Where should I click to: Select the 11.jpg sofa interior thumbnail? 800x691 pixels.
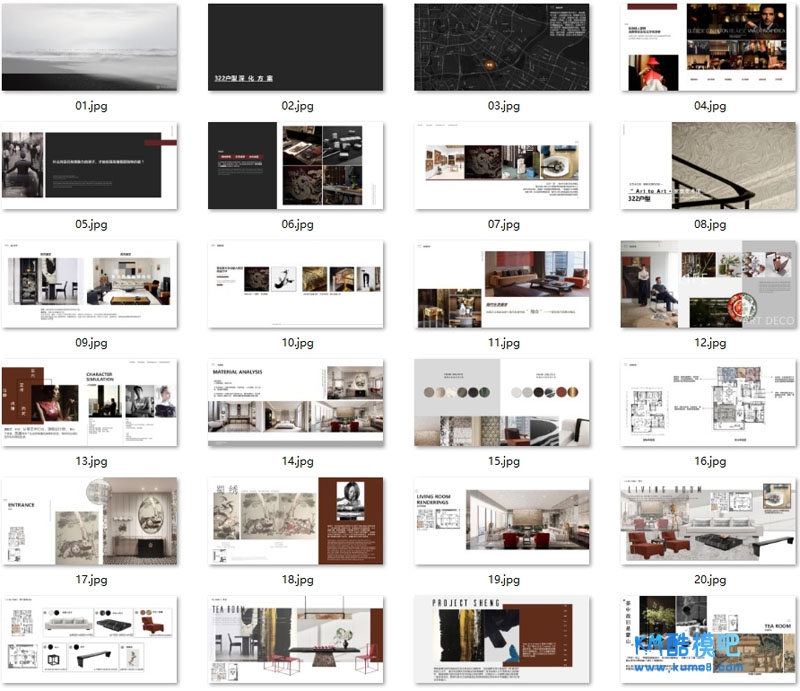click(x=502, y=284)
